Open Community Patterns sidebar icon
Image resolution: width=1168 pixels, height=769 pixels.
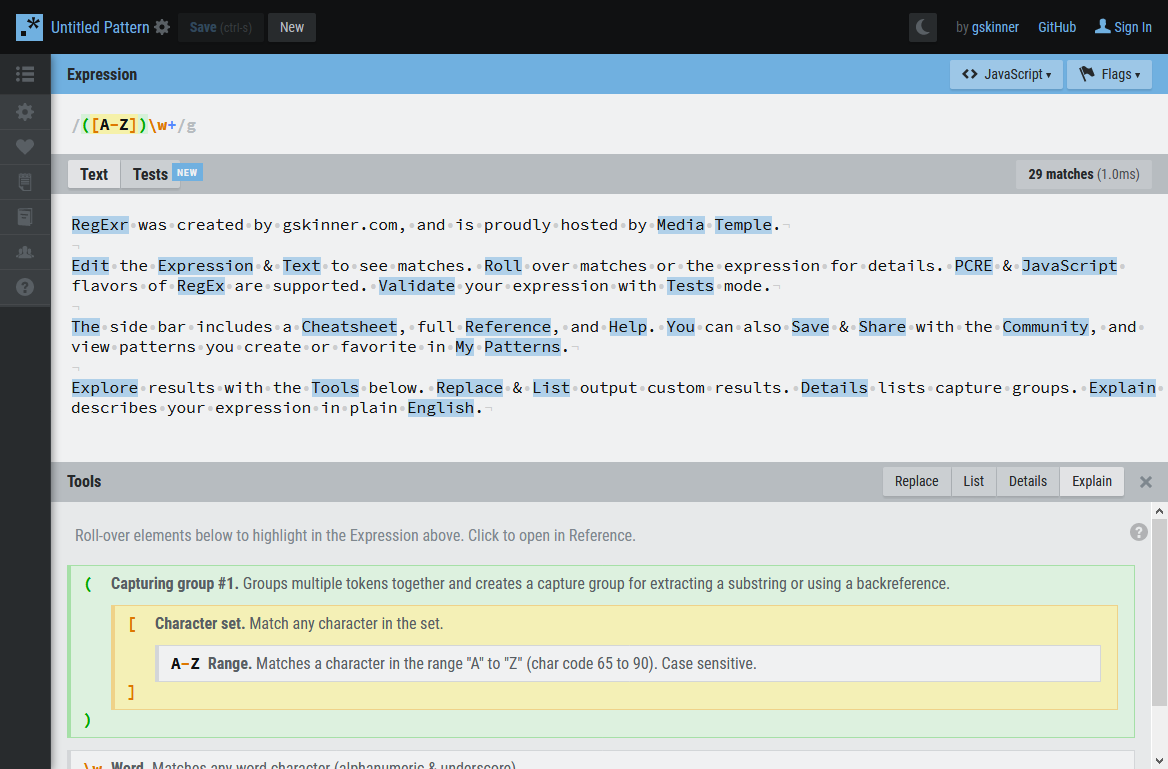25,252
